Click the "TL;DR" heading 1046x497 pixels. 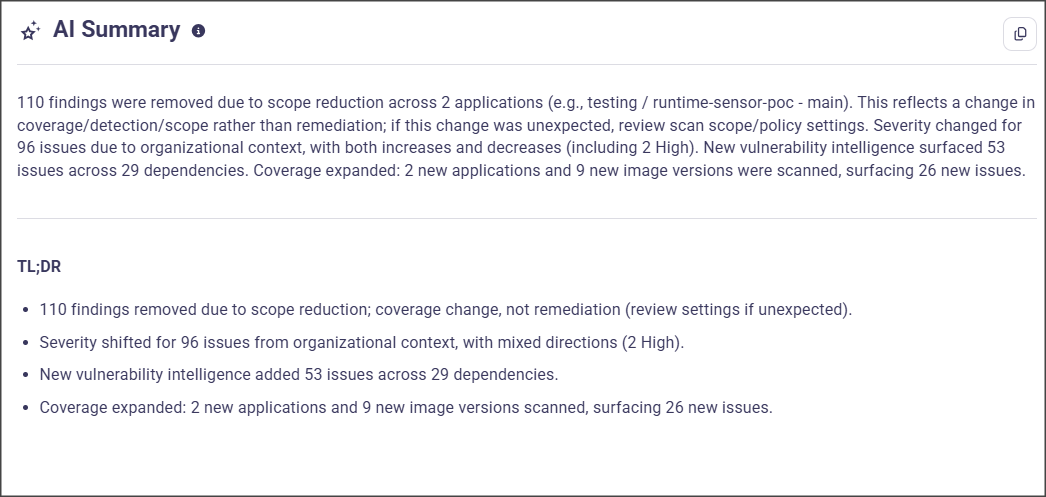[40, 267]
